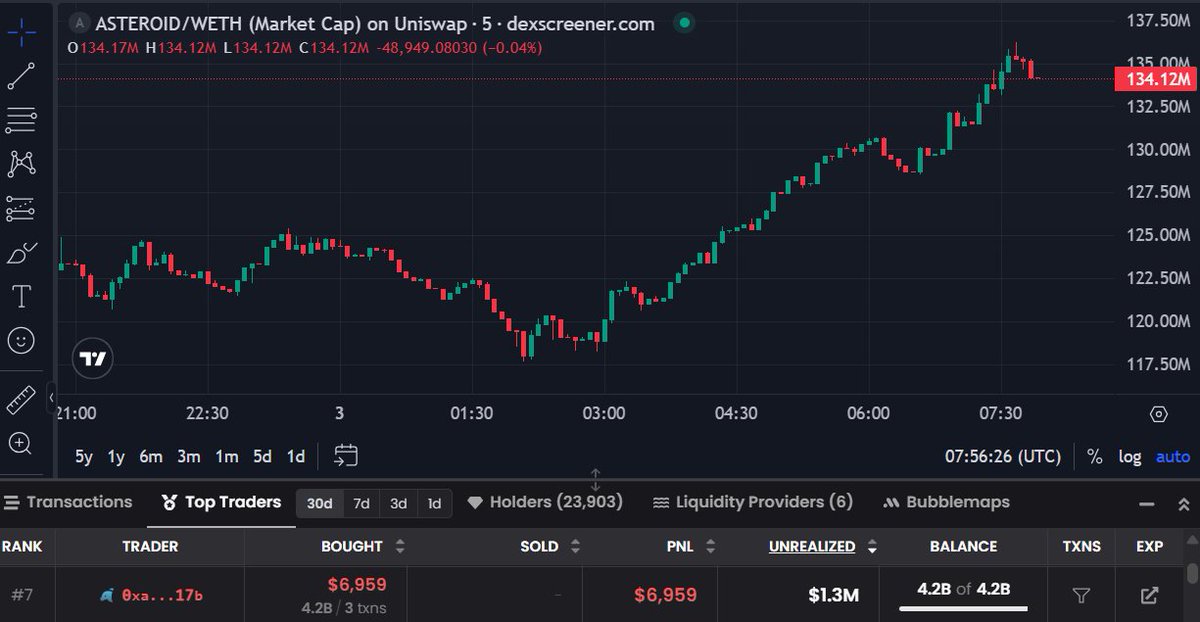Viewport: 1200px width, 622px height.
Task: Set chart range to 1m
Action: 227,456
